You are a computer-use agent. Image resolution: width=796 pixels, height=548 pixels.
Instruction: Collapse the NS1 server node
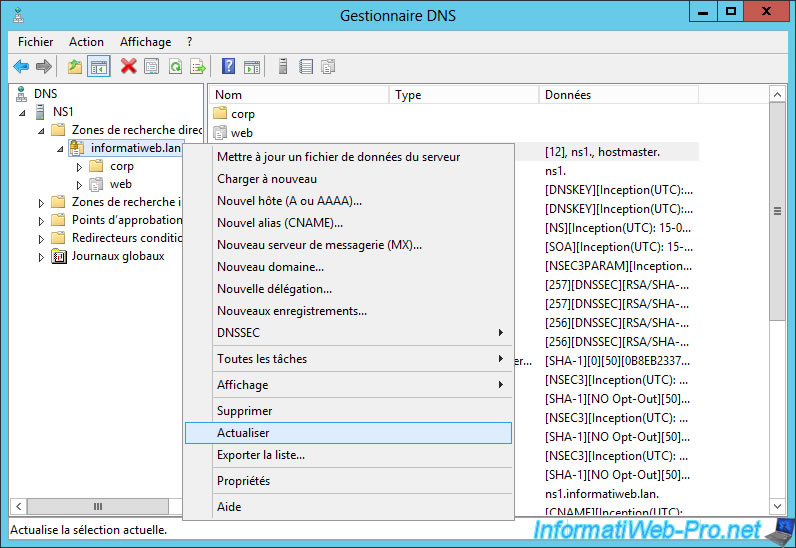(23, 112)
